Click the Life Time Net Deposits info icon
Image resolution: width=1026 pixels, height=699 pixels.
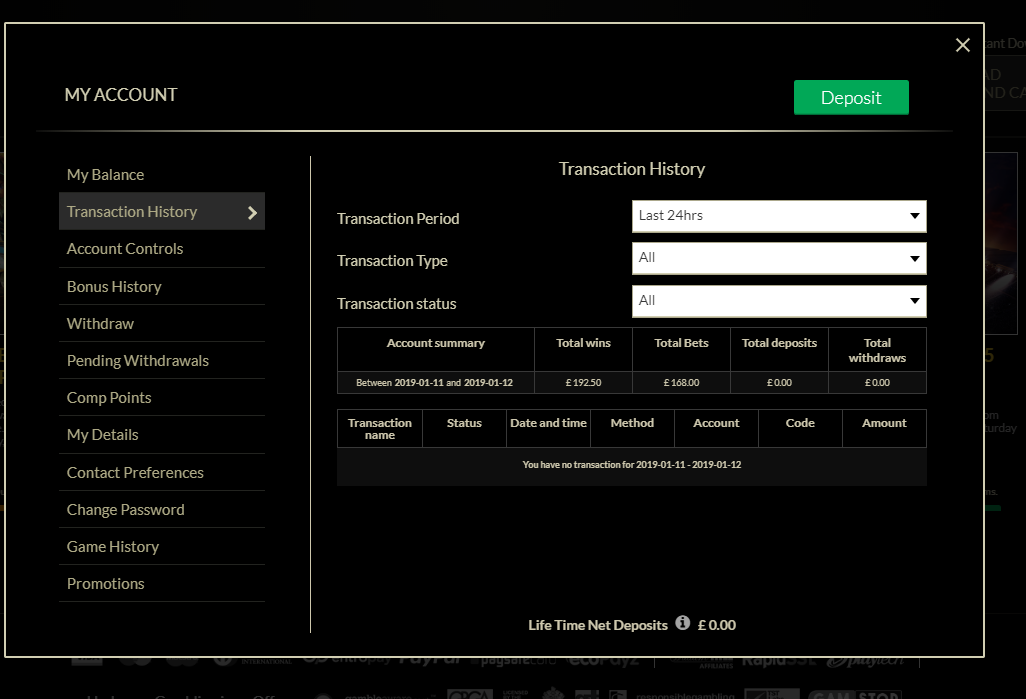pos(683,623)
